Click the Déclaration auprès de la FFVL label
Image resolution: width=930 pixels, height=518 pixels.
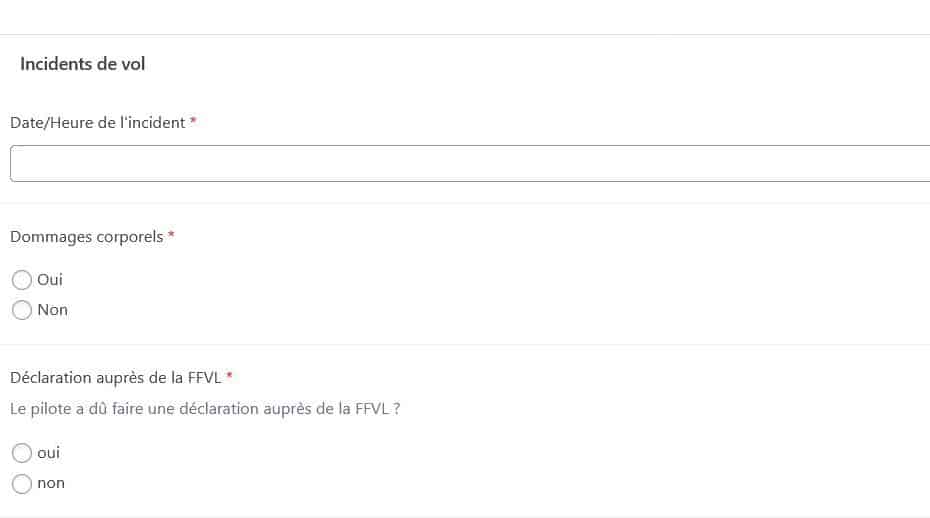(115, 377)
